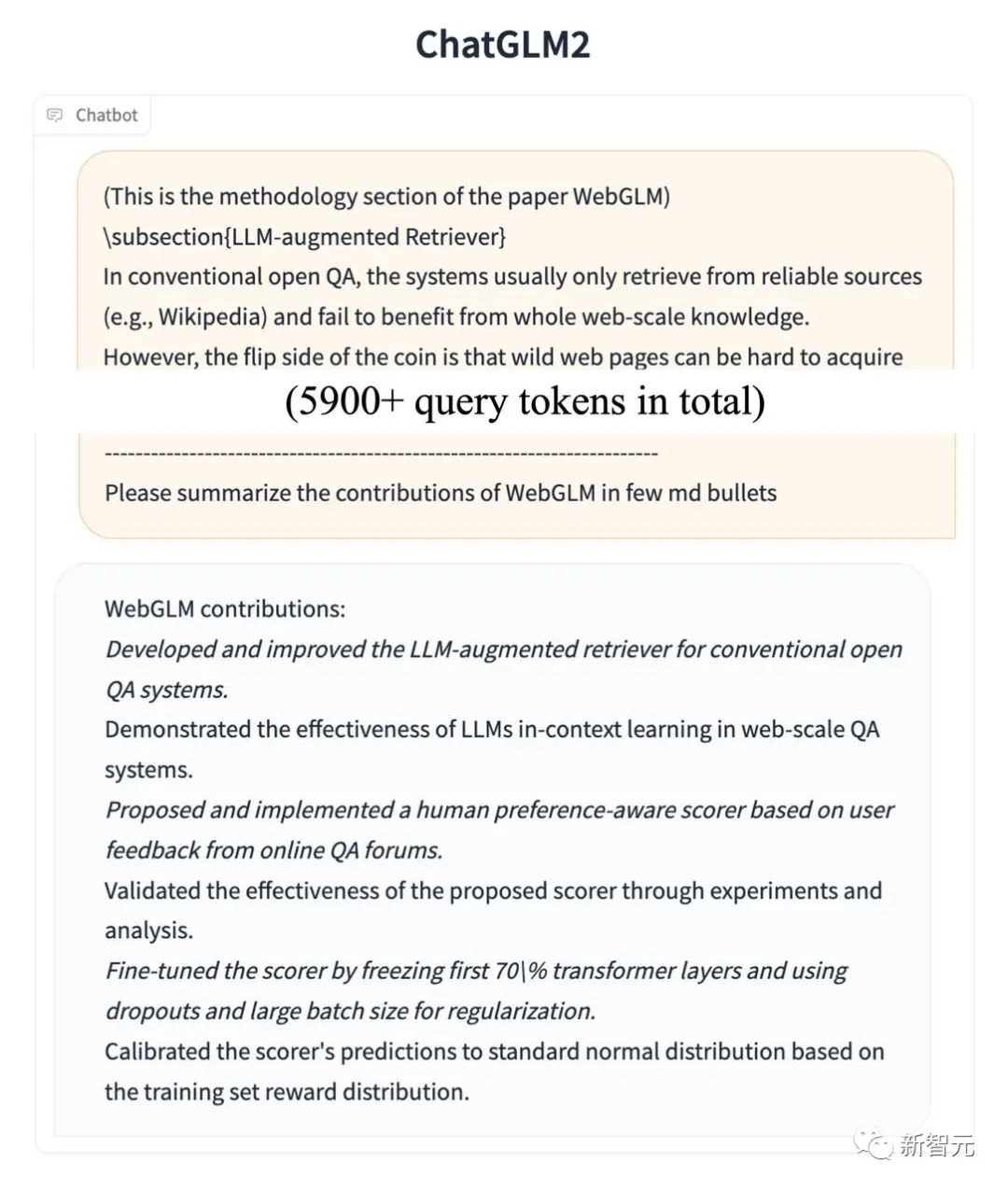
Task: Click the ChatGLM2 page title
Action: point(503,44)
